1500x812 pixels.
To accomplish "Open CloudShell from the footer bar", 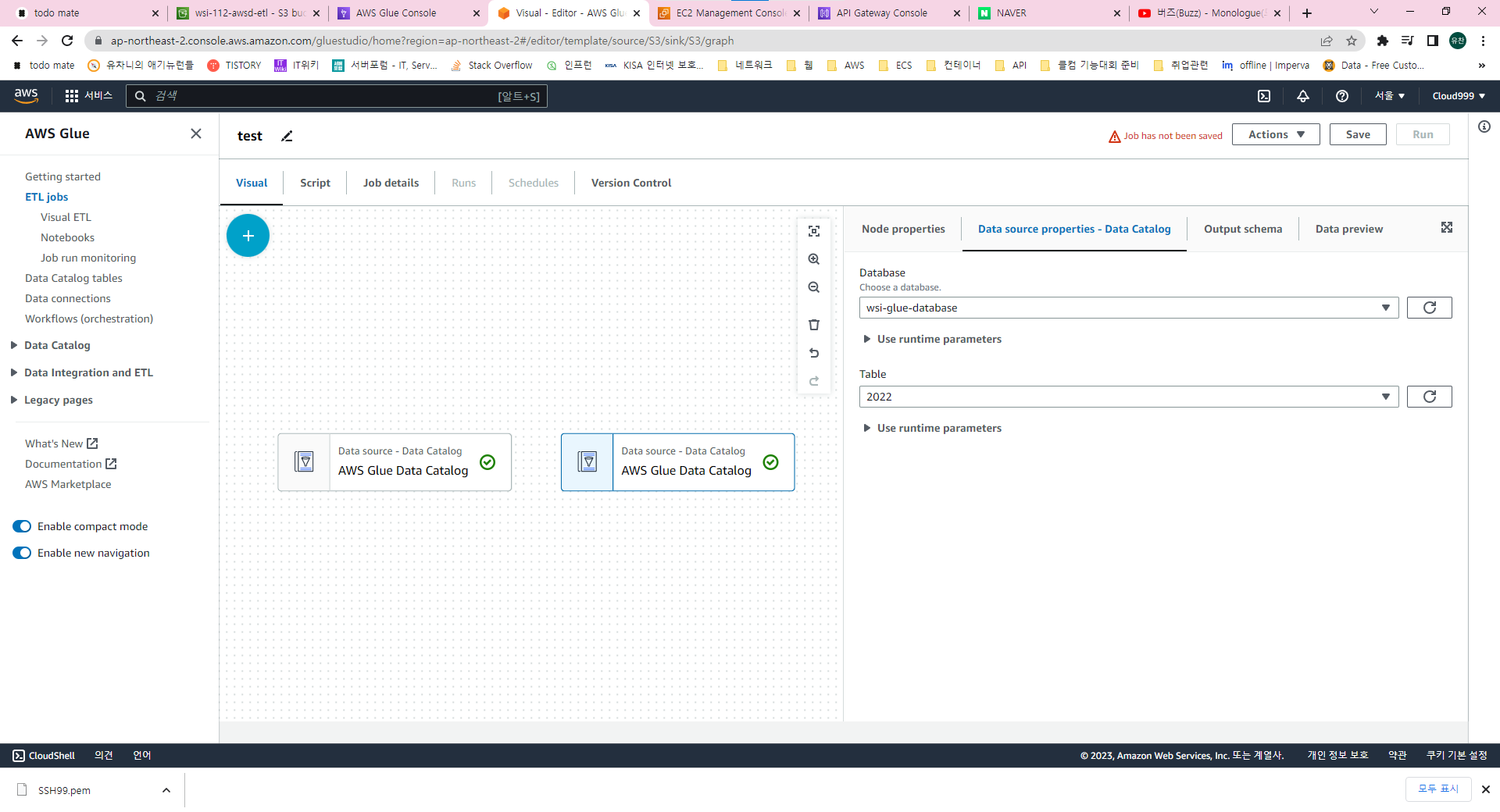I will pyautogui.click(x=44, y=755).
